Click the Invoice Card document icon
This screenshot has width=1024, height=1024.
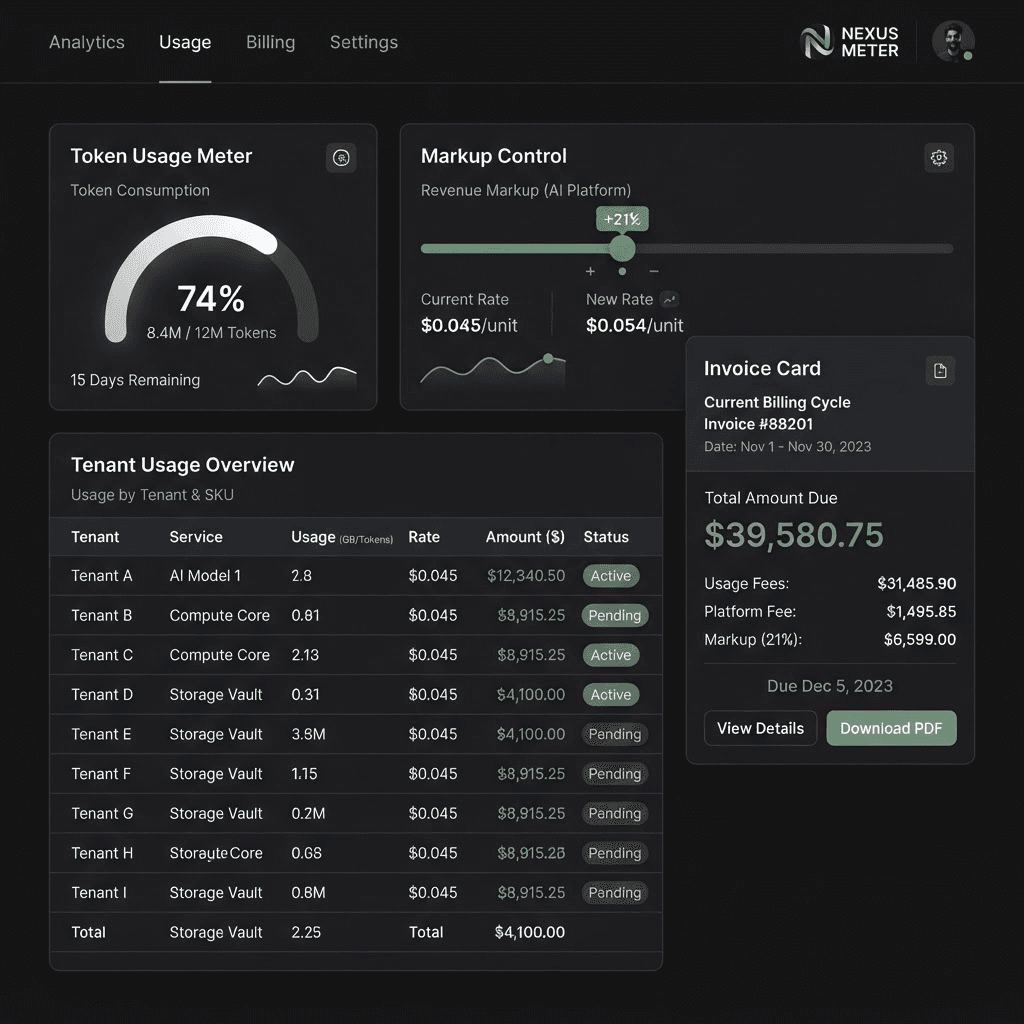tap(940, 371)
